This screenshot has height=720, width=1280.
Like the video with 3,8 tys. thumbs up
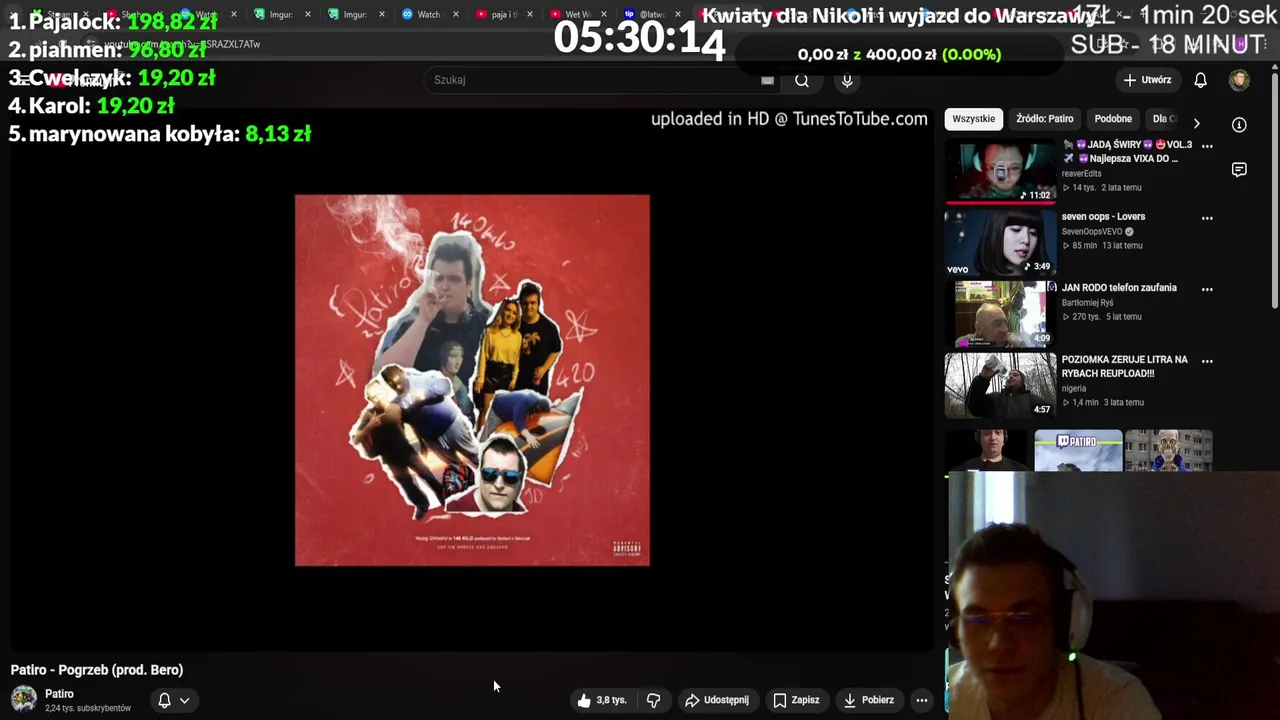[601, 700]
